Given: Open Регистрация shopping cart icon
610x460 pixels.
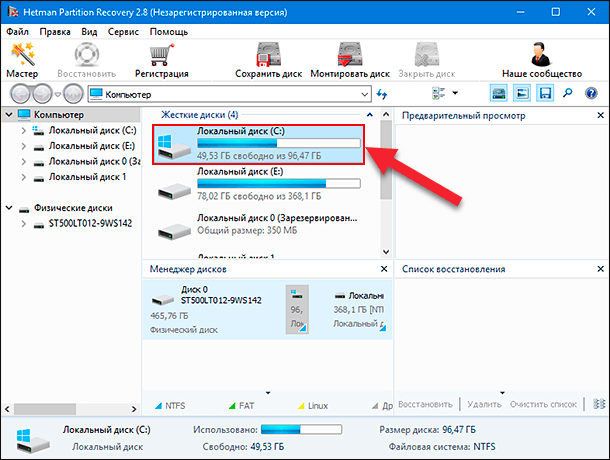Looking at the screenshot, I should [161, 54].
